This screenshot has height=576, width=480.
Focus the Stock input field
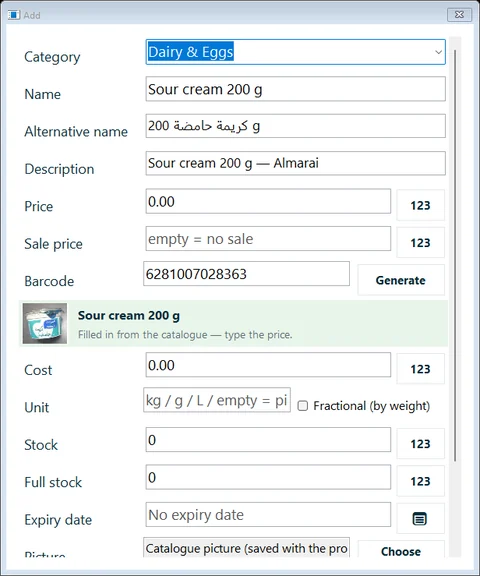[x=268, y=440]
